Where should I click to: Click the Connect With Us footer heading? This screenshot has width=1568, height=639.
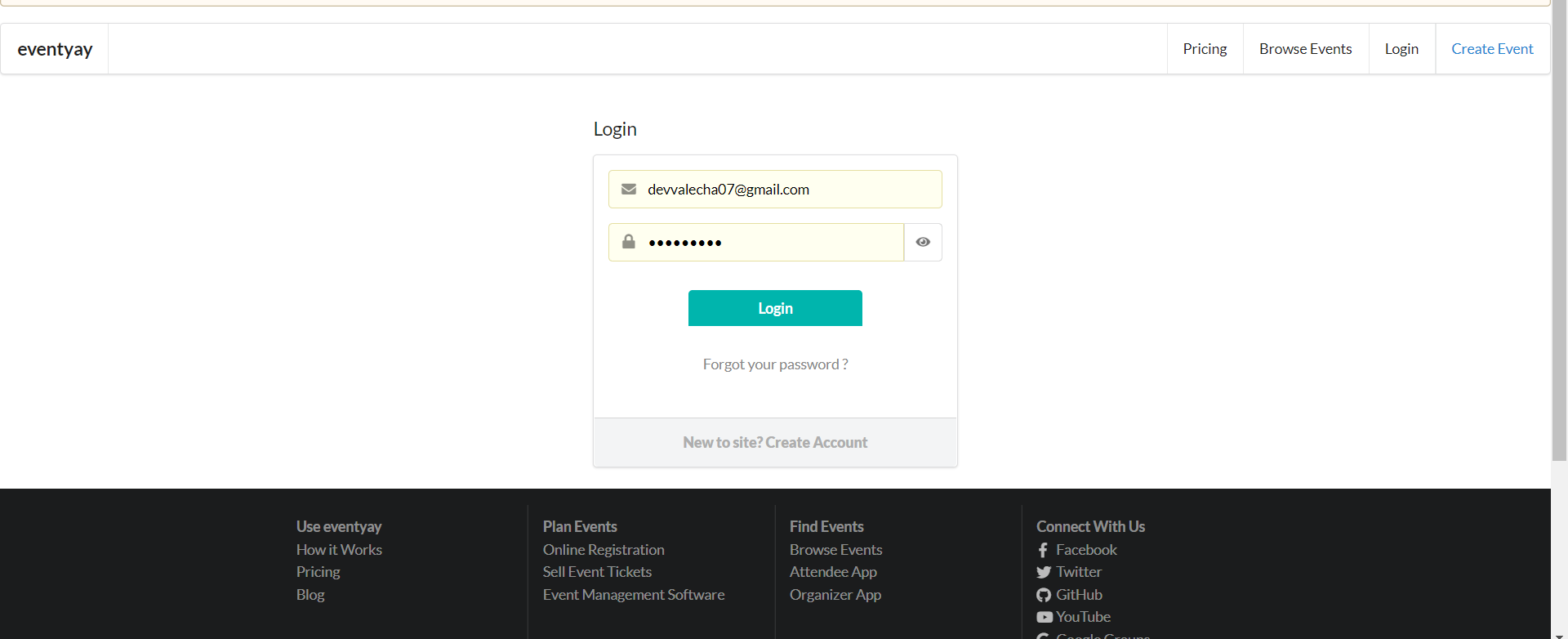[1090, 527]
